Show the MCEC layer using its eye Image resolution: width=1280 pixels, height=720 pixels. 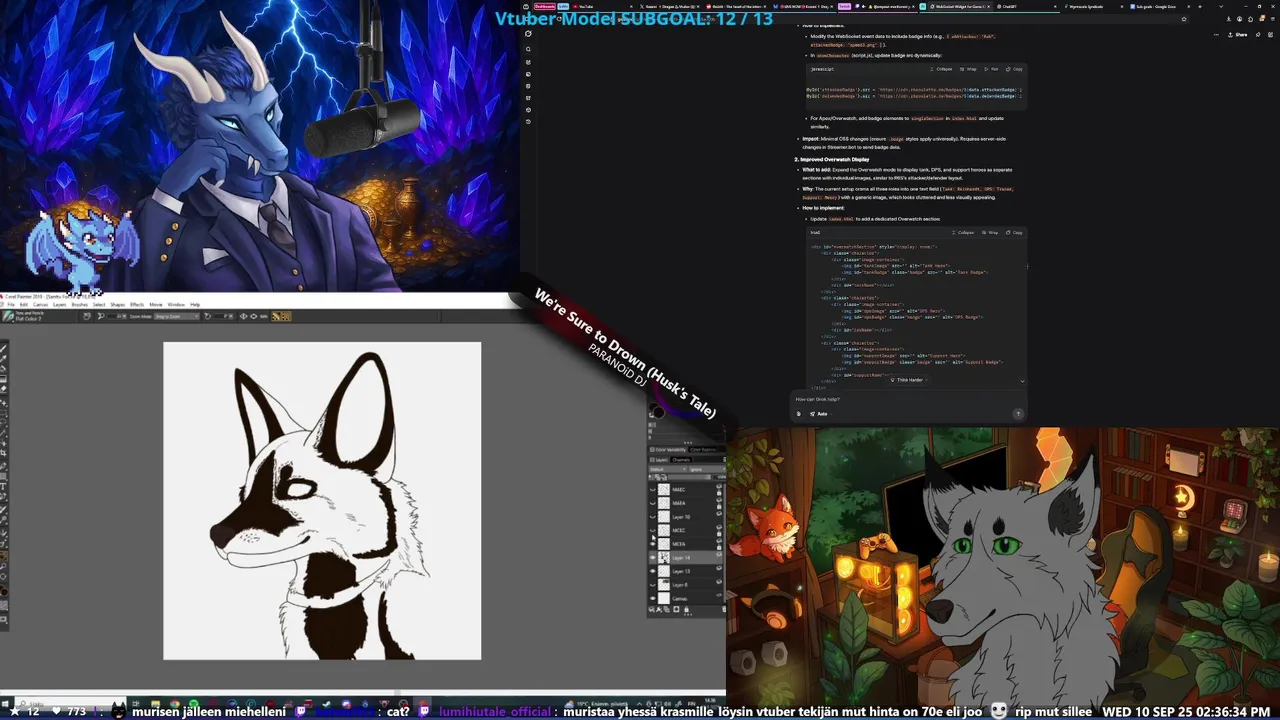coord(653,531)
